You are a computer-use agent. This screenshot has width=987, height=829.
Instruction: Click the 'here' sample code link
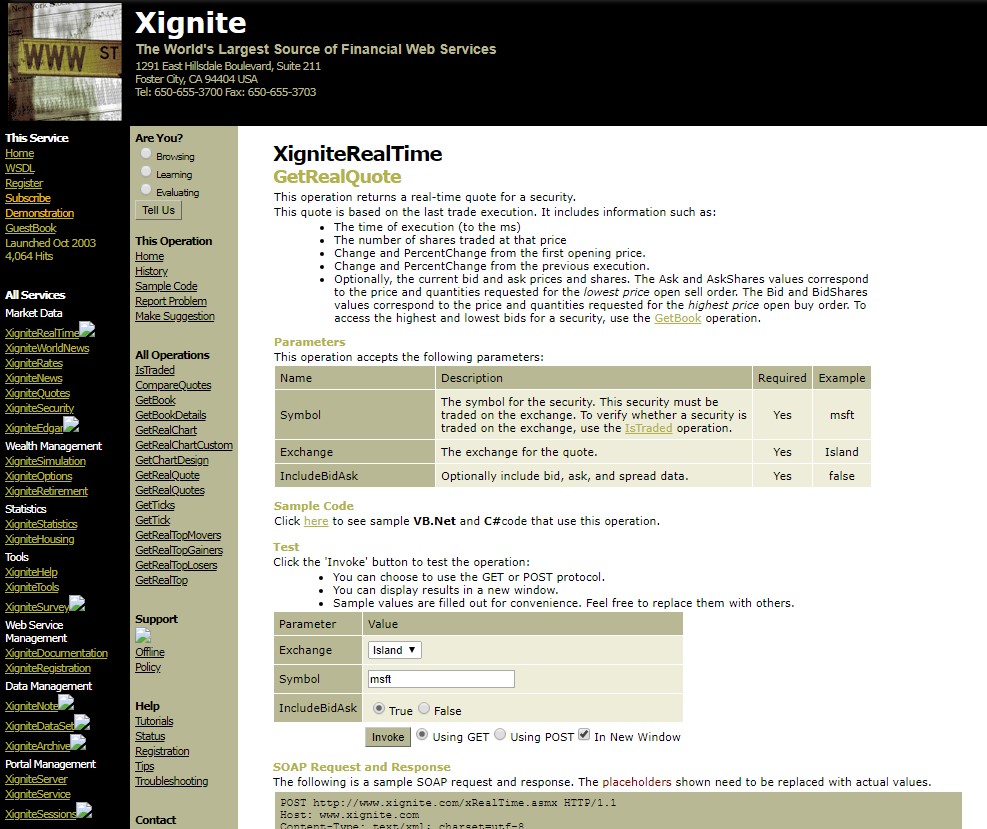[x=316, y=521]
